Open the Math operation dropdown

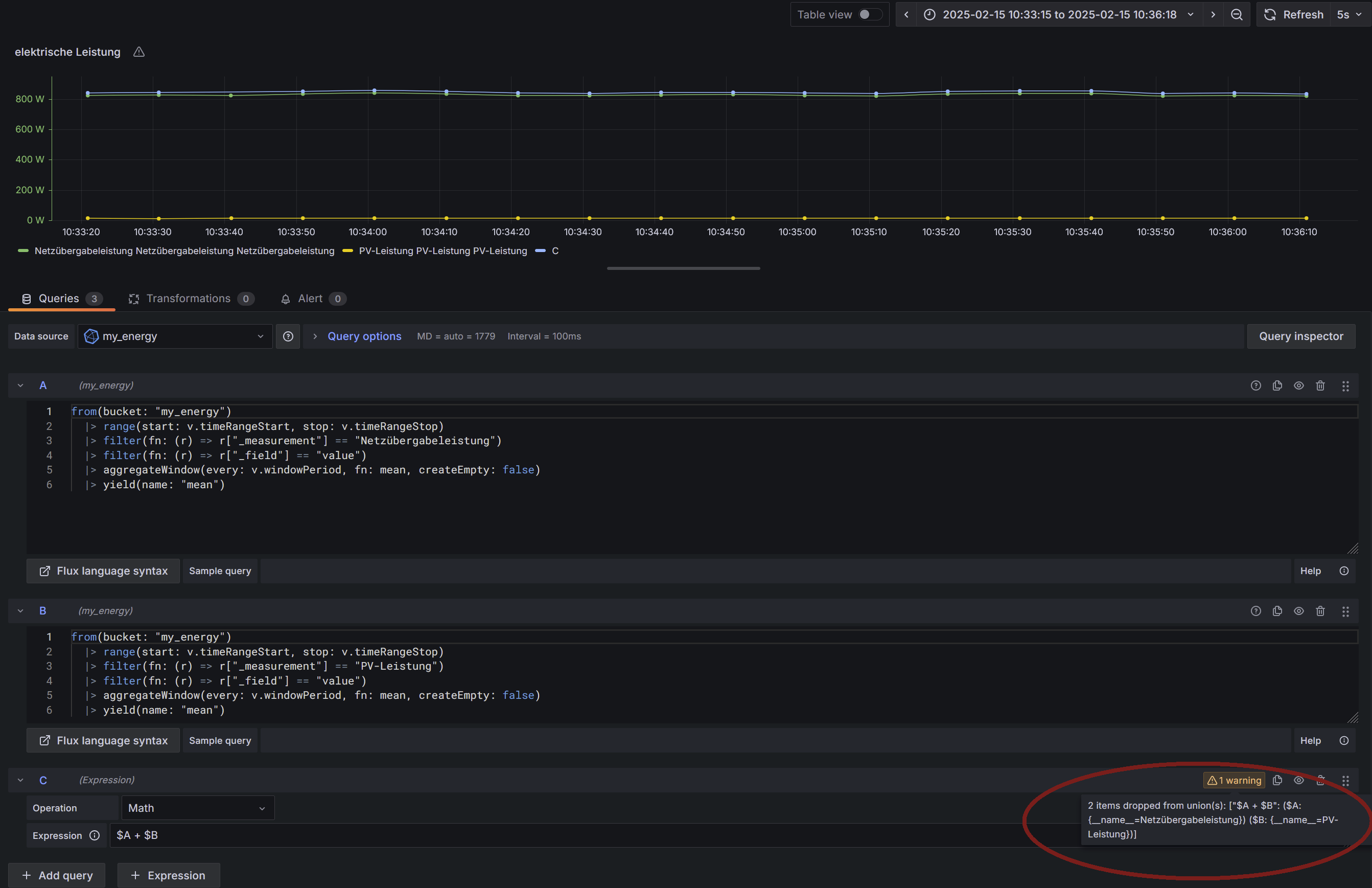pos(198,808)
